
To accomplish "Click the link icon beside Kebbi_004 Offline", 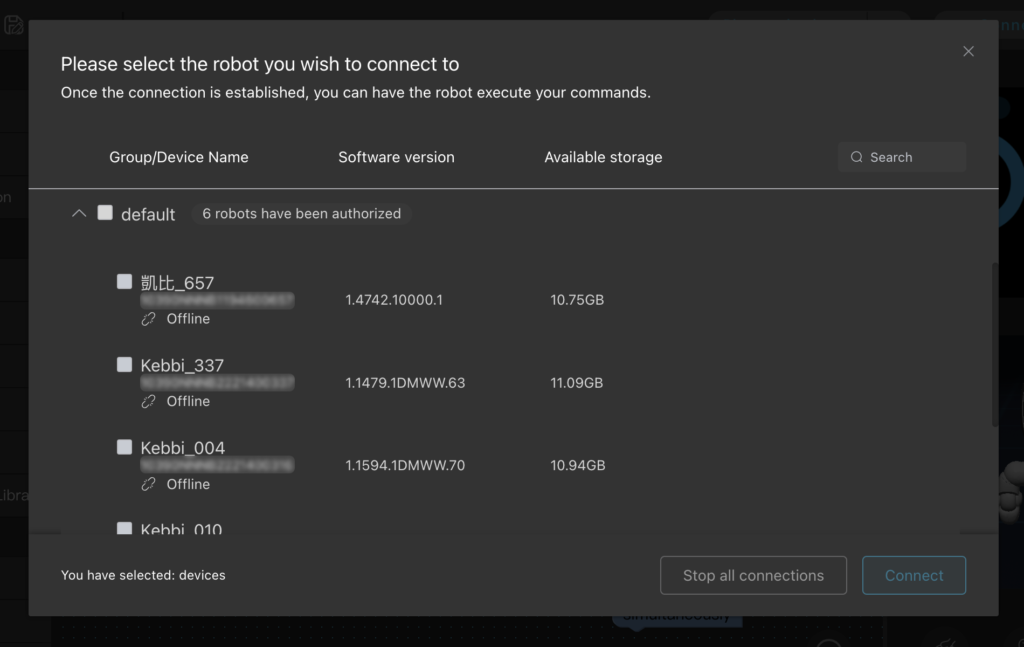I will pyautogui.click(x=148, y=484).
